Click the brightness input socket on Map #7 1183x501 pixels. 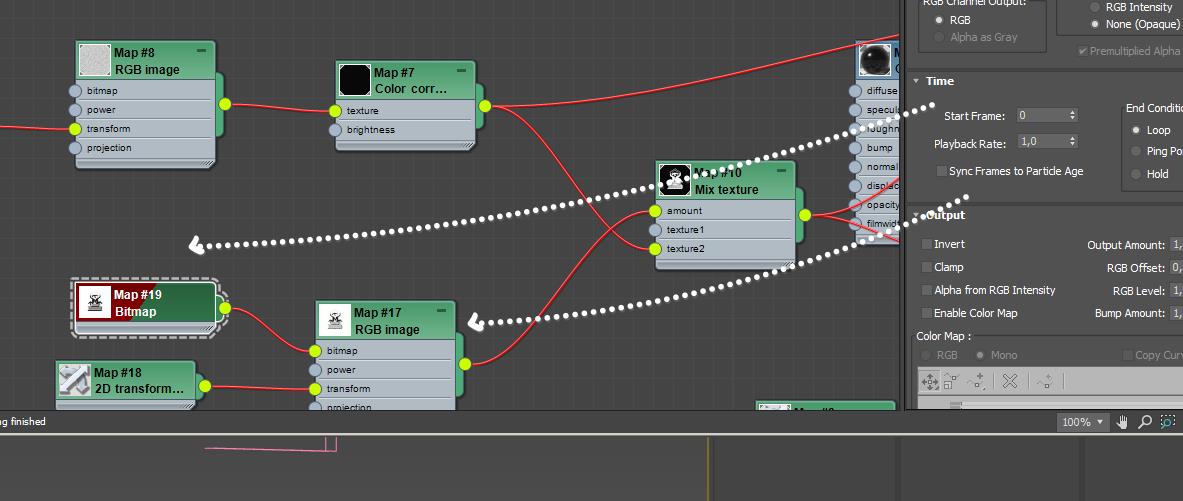pos(335,130)
